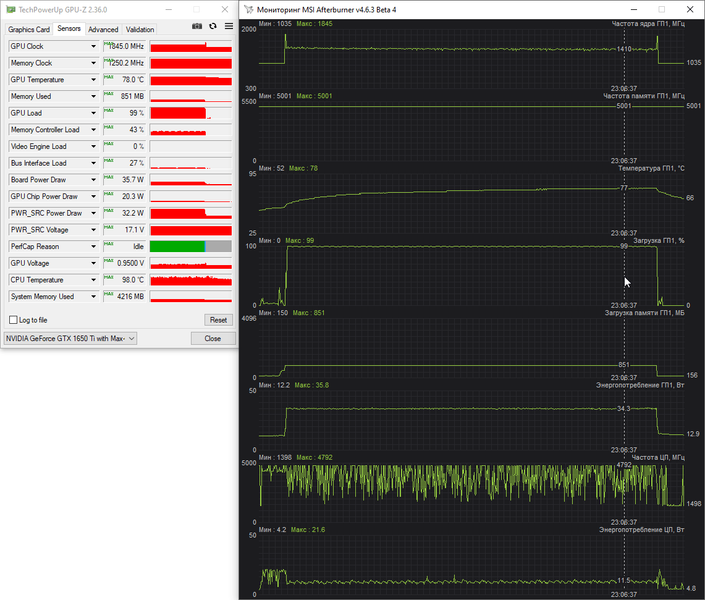Click the MAX indicator beside GPU Temperature value
This screenshot has height=600, width=705.
point(108,77)
